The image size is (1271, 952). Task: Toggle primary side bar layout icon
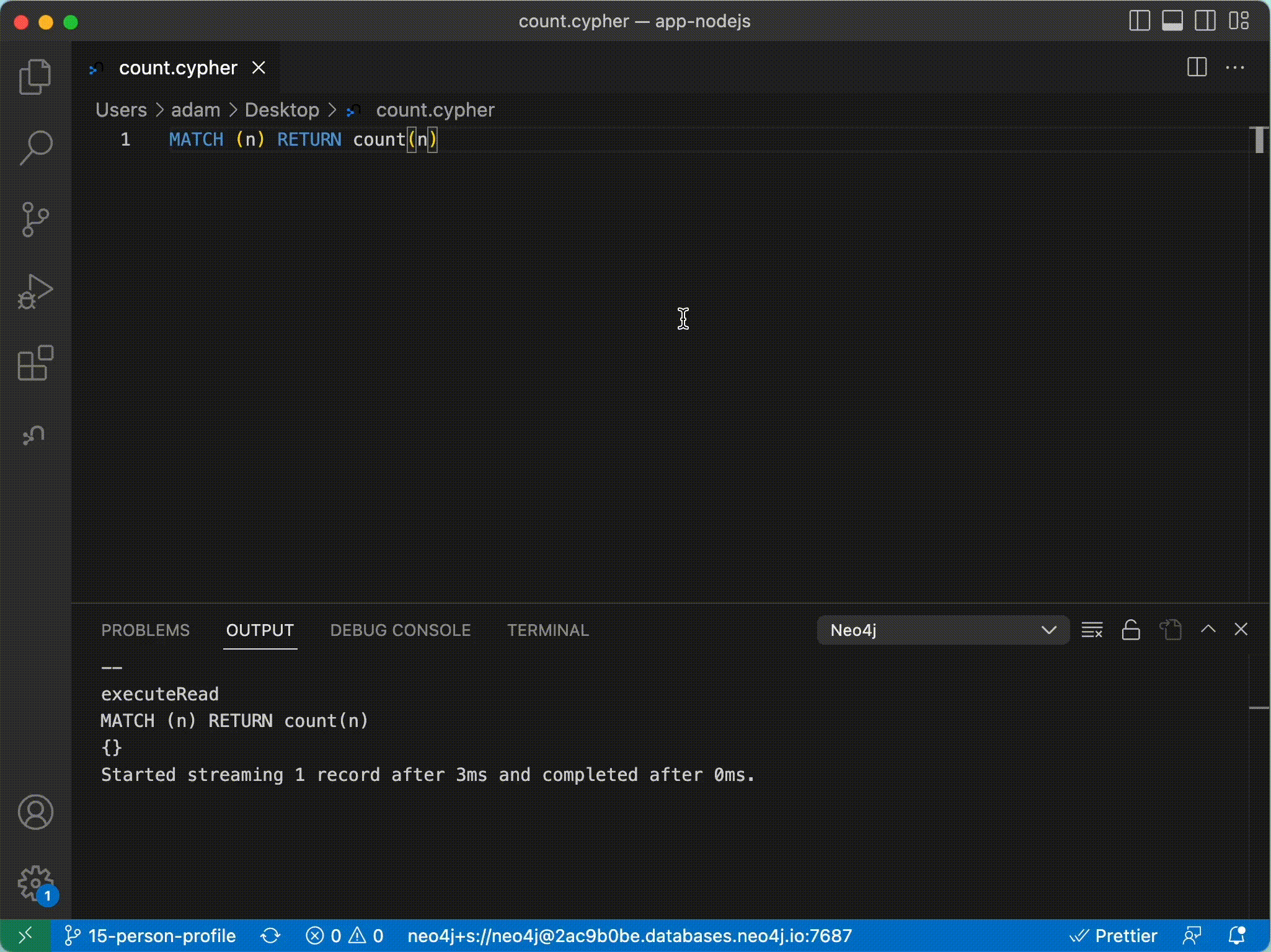tap(1140, 21)
